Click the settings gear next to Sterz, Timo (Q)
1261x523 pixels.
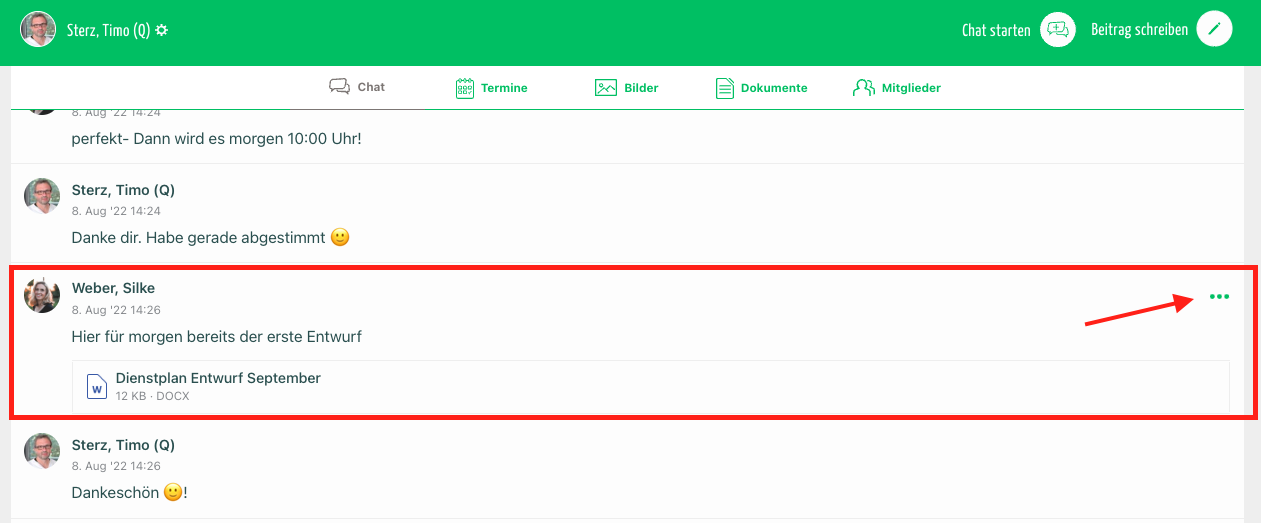(162, 30)
